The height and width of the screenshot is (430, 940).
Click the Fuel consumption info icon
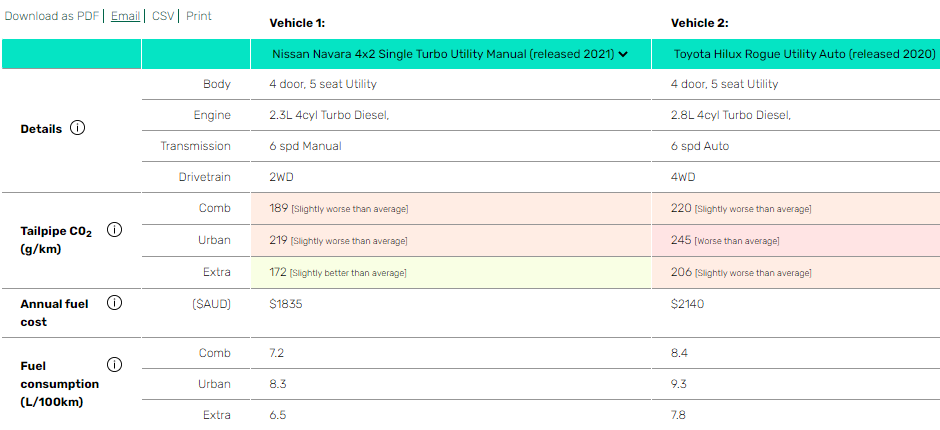tap(114, 365)
